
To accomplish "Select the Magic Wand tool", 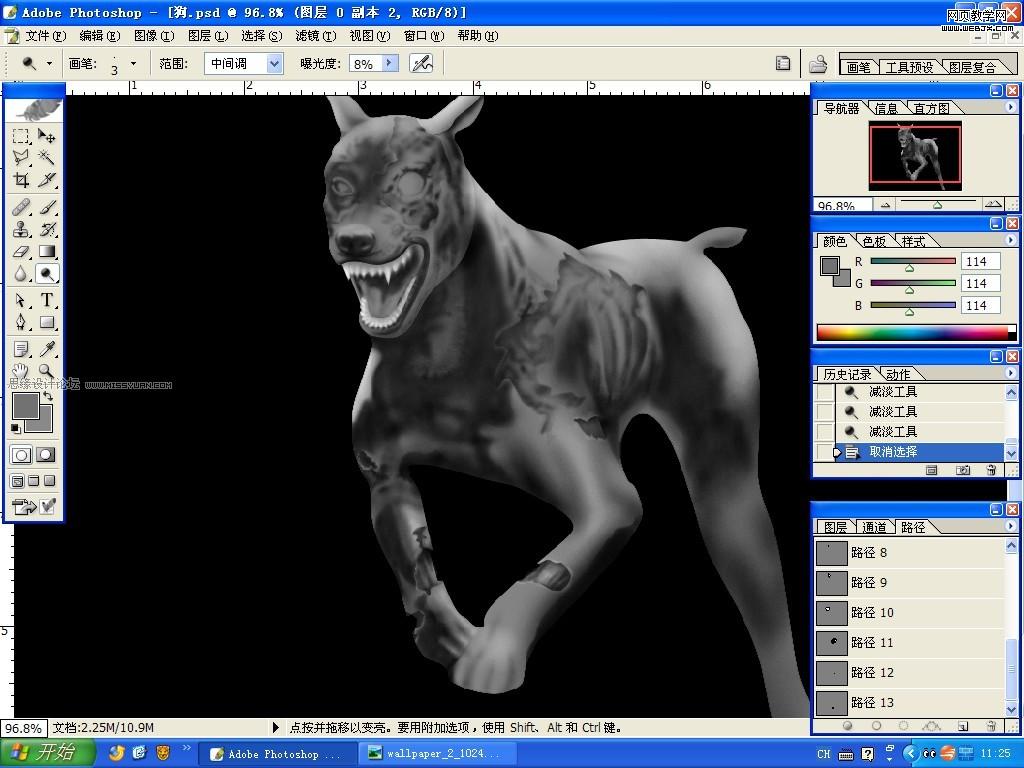I will [x=47, y=158].
